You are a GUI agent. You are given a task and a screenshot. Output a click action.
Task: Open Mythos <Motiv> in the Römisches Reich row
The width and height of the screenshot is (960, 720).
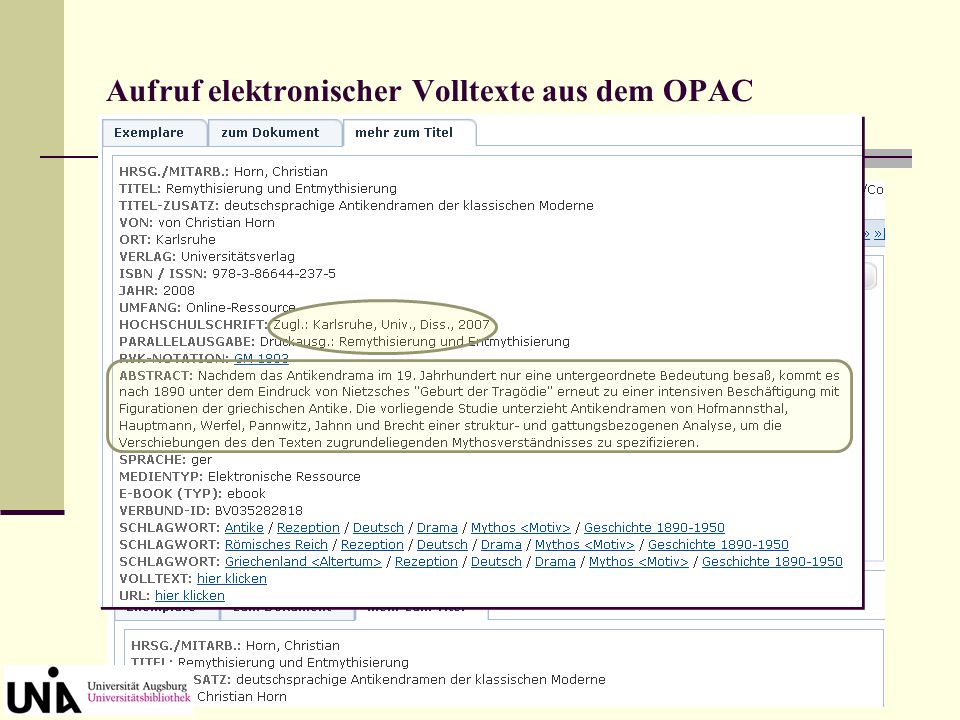click(x=585, y=545)
